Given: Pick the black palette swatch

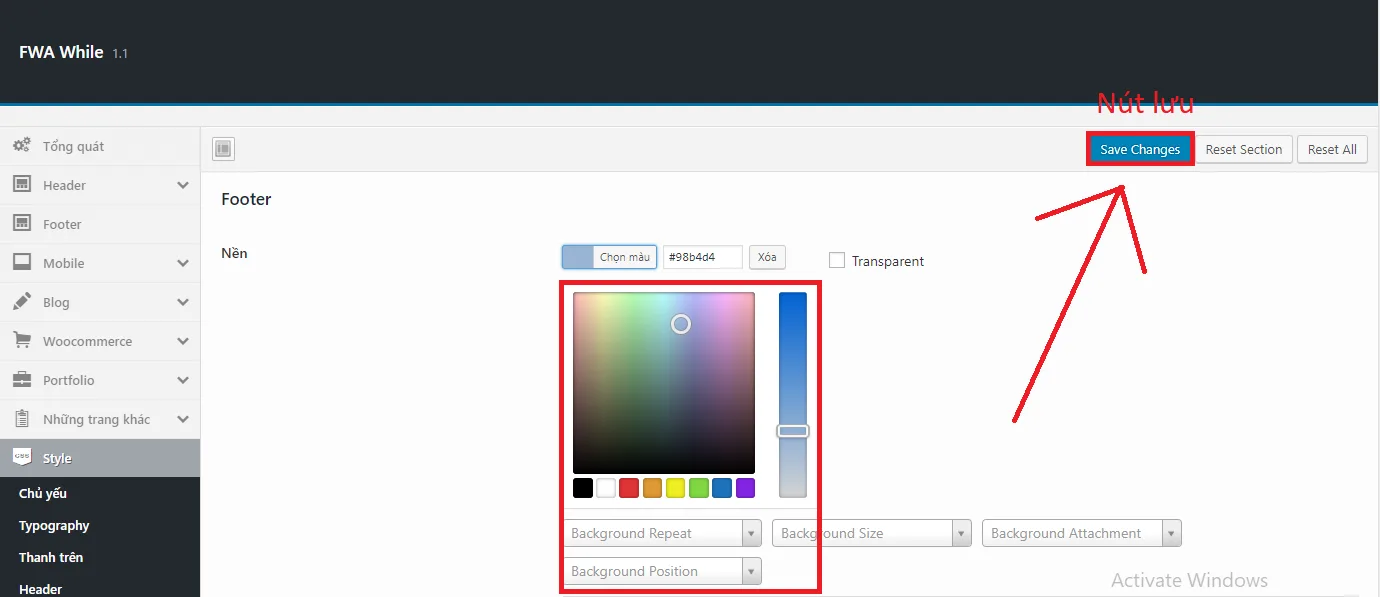Looking at the screenshot, I should pyautogui.click(x=583, y=488).
